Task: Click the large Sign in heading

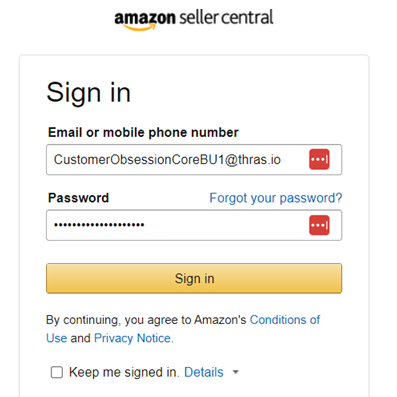Action: (x=89, y=93)
